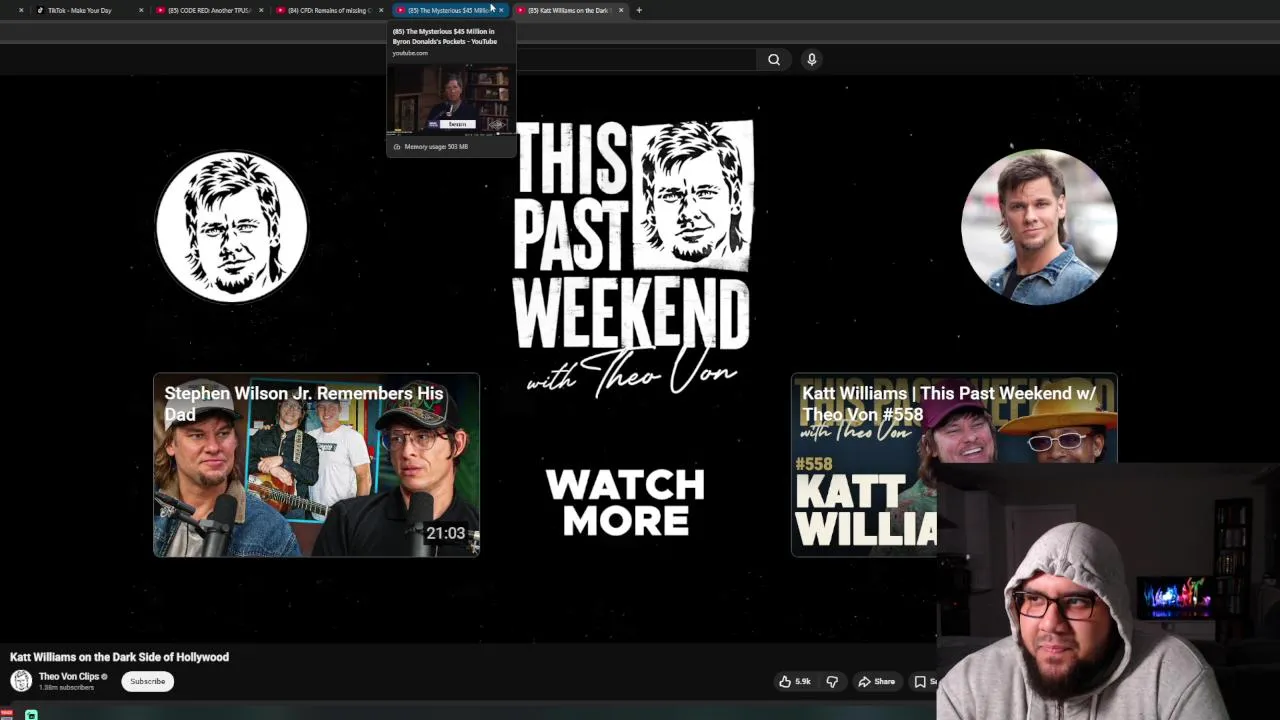
Task: Close the CPD: Remains of missing tab
Action: [x=381, y=10]
